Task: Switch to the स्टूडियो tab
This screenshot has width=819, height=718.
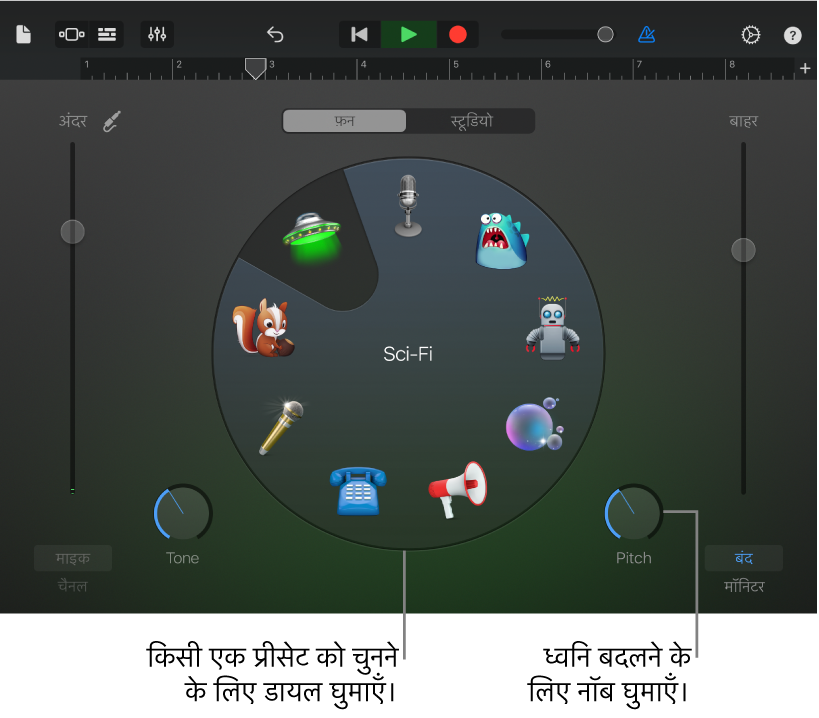Action: pos(471,121)
